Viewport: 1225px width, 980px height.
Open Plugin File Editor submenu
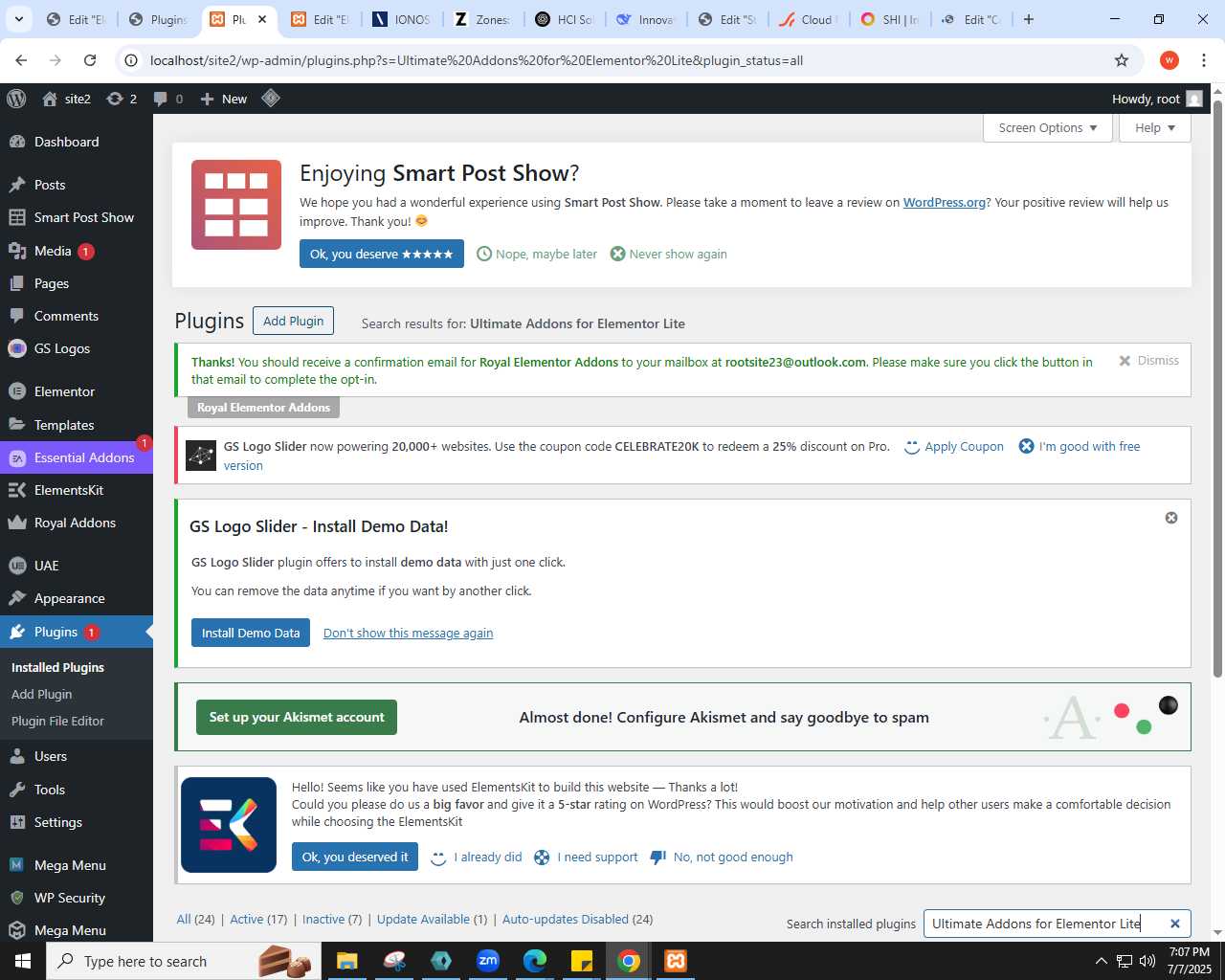point(57,721)
